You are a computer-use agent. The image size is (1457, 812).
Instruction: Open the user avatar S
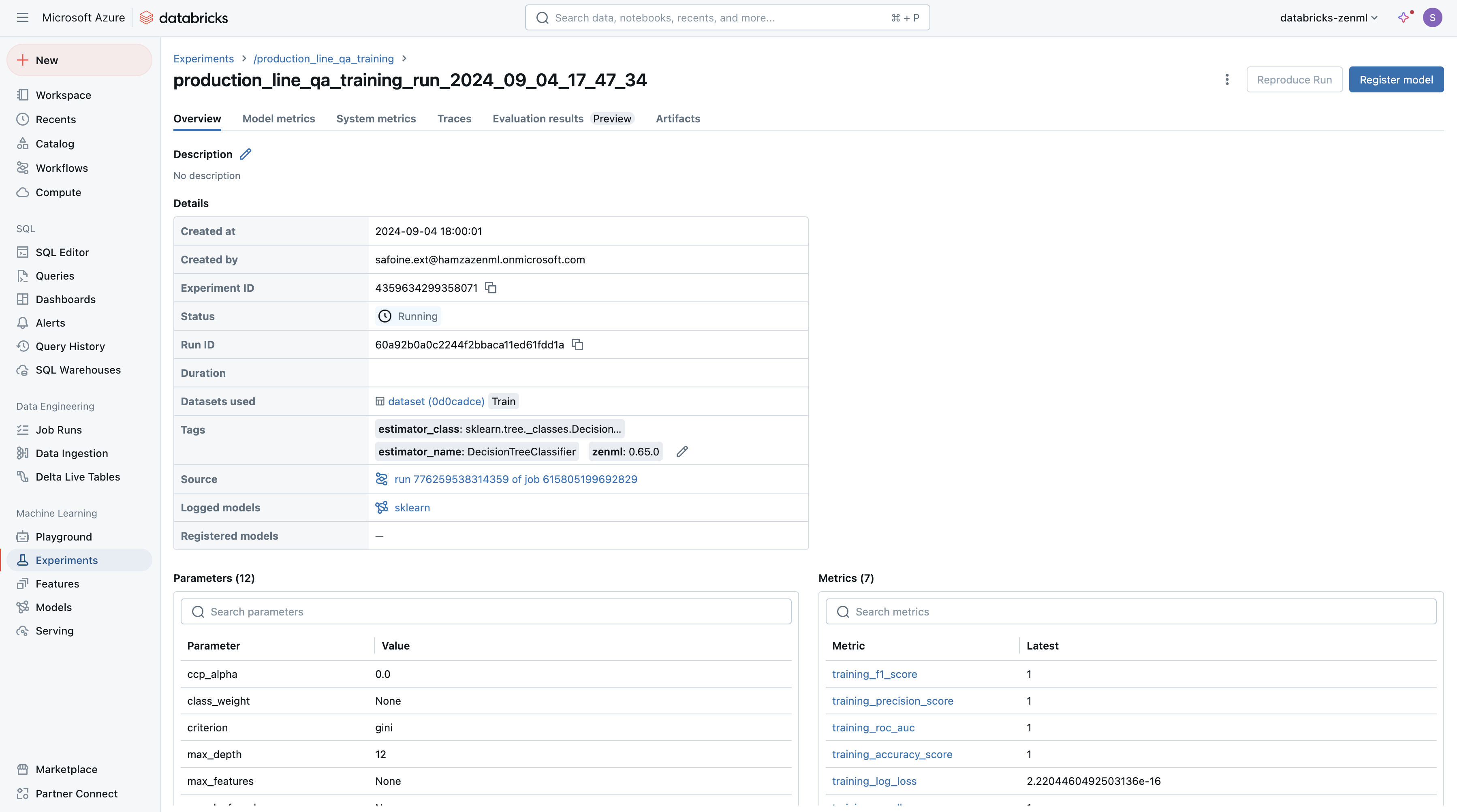(1432, 17)
